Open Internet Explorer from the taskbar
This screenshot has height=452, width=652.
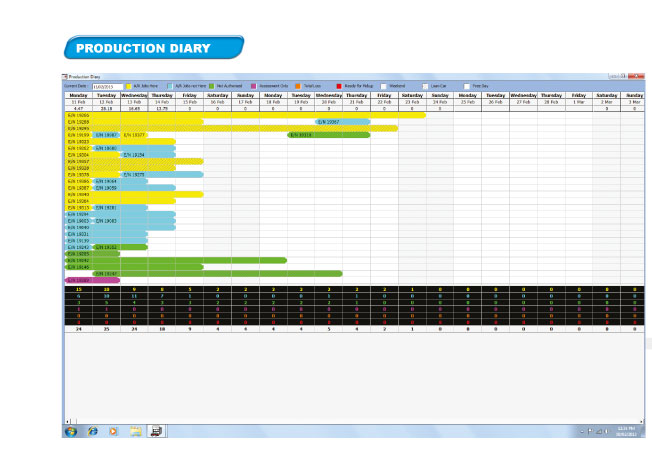(93, 431)
